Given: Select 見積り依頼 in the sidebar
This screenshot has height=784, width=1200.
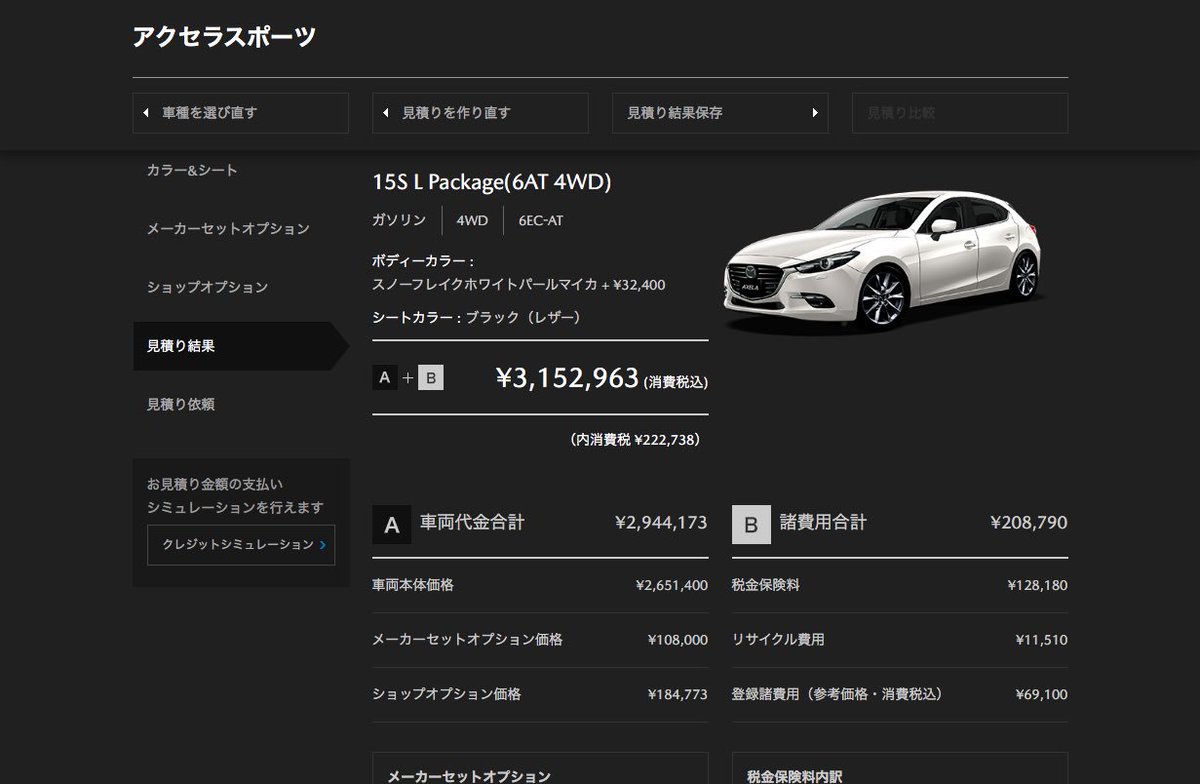Looking at the screenshot, I should [x=180, y=405].
